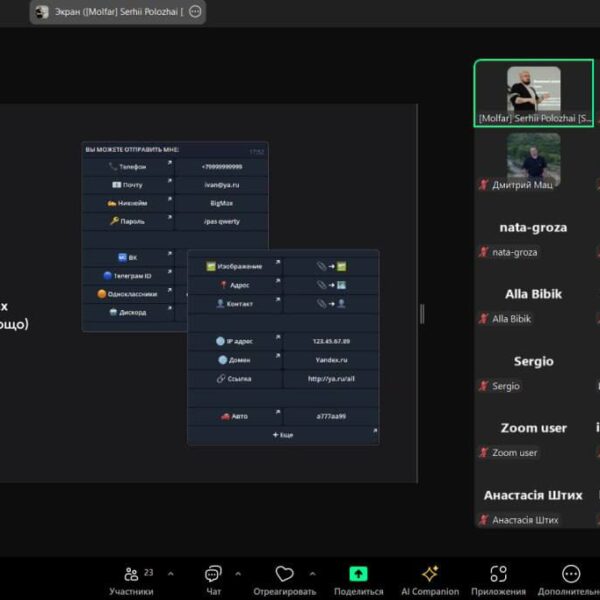
Task: Click the ivan@ya.ru email example cell
Action: [222, 185]
